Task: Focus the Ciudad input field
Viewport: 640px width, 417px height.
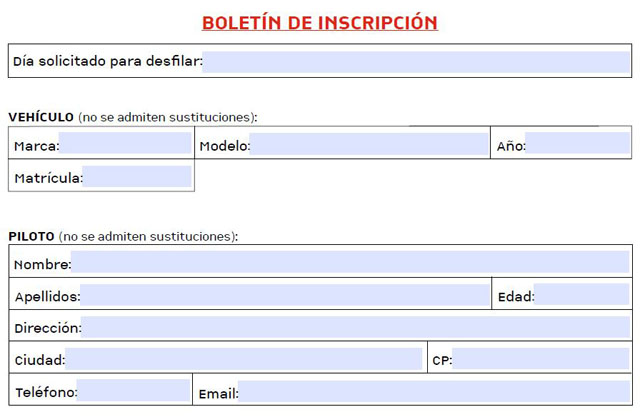Action: point(244,359)
